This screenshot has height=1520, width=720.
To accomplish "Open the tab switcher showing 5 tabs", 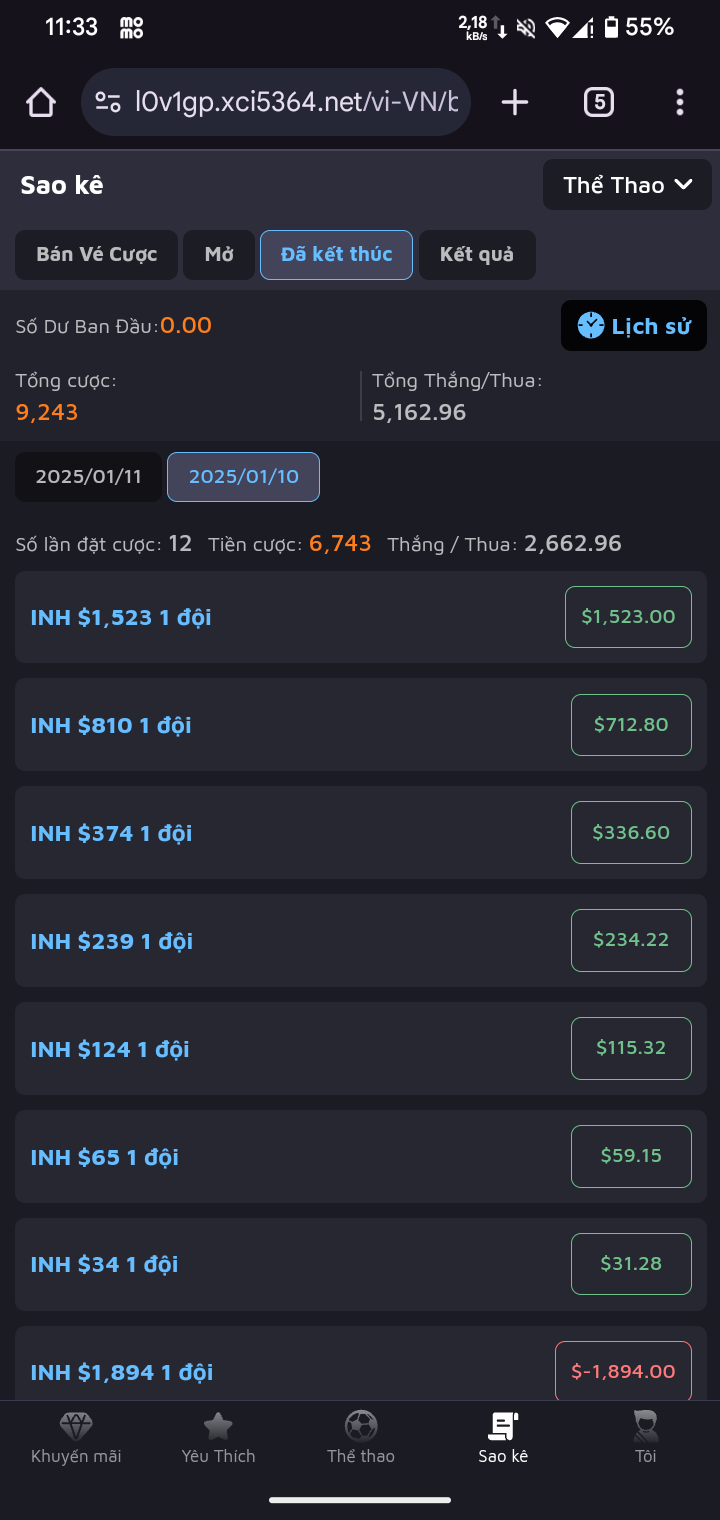I will tap(598, 102).
